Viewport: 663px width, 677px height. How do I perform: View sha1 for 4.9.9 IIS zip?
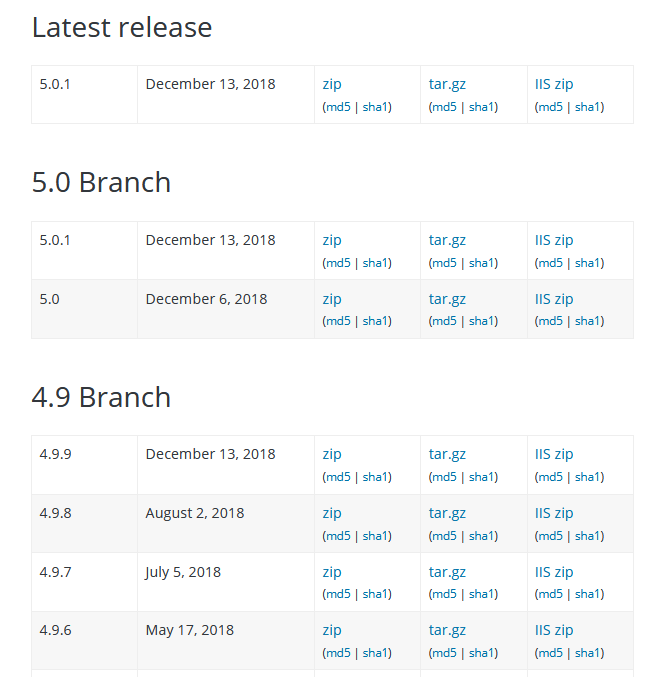[x=587, y=477]
